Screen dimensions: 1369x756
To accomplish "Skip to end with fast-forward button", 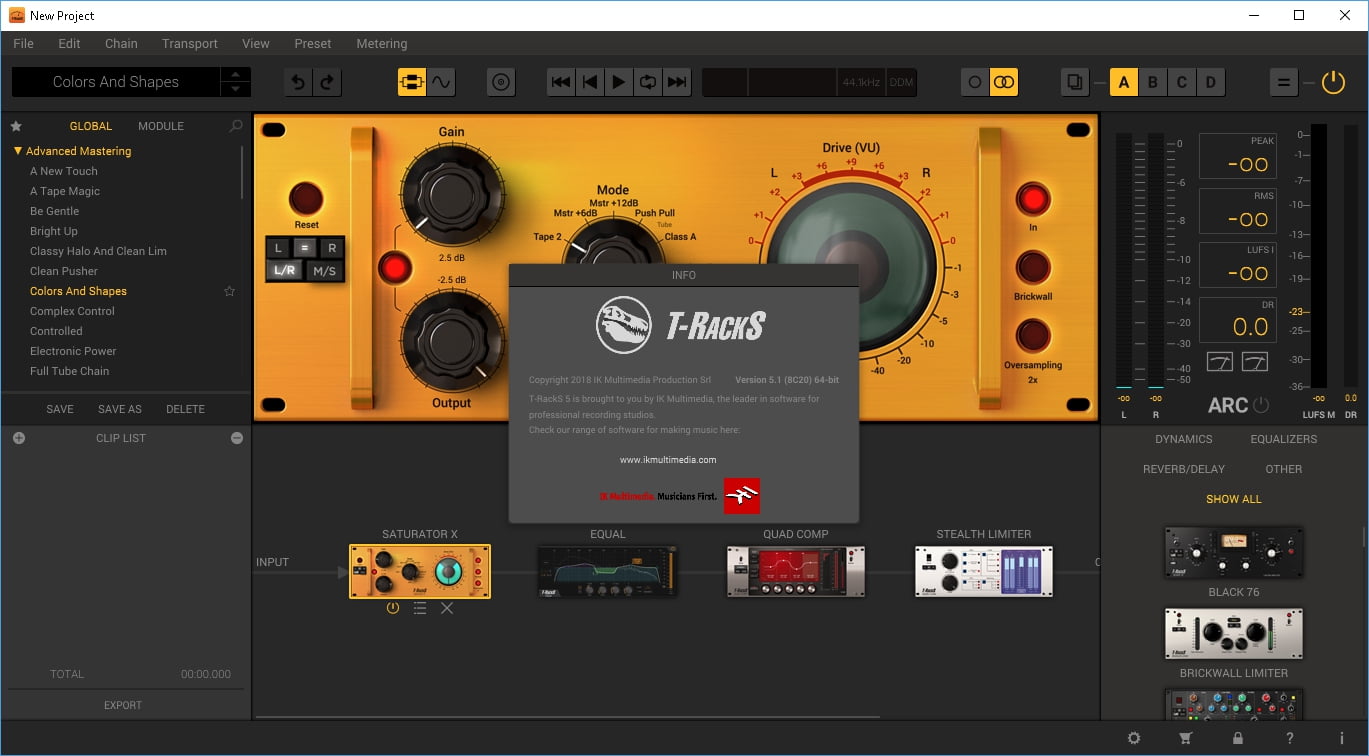I will [677, 82].
